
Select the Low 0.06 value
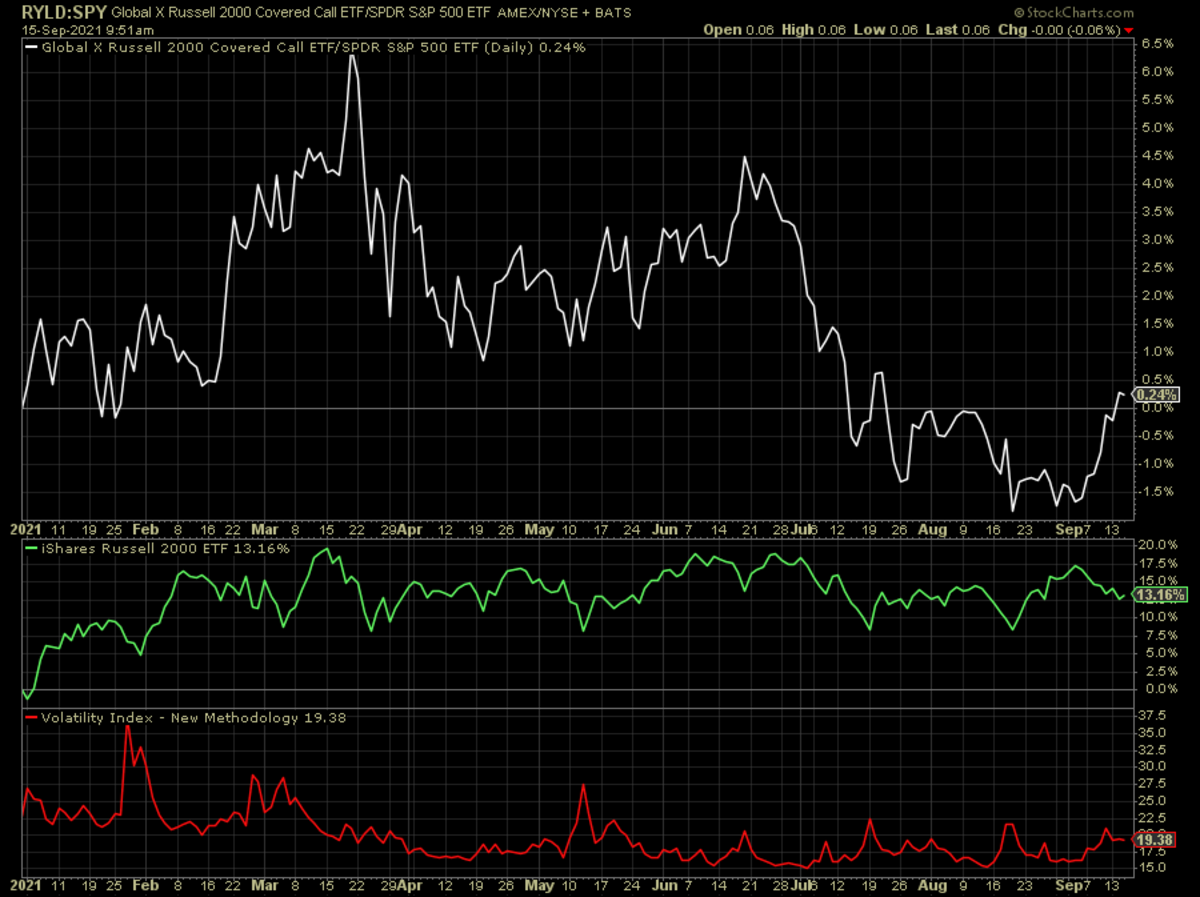(x=885, y=29)
